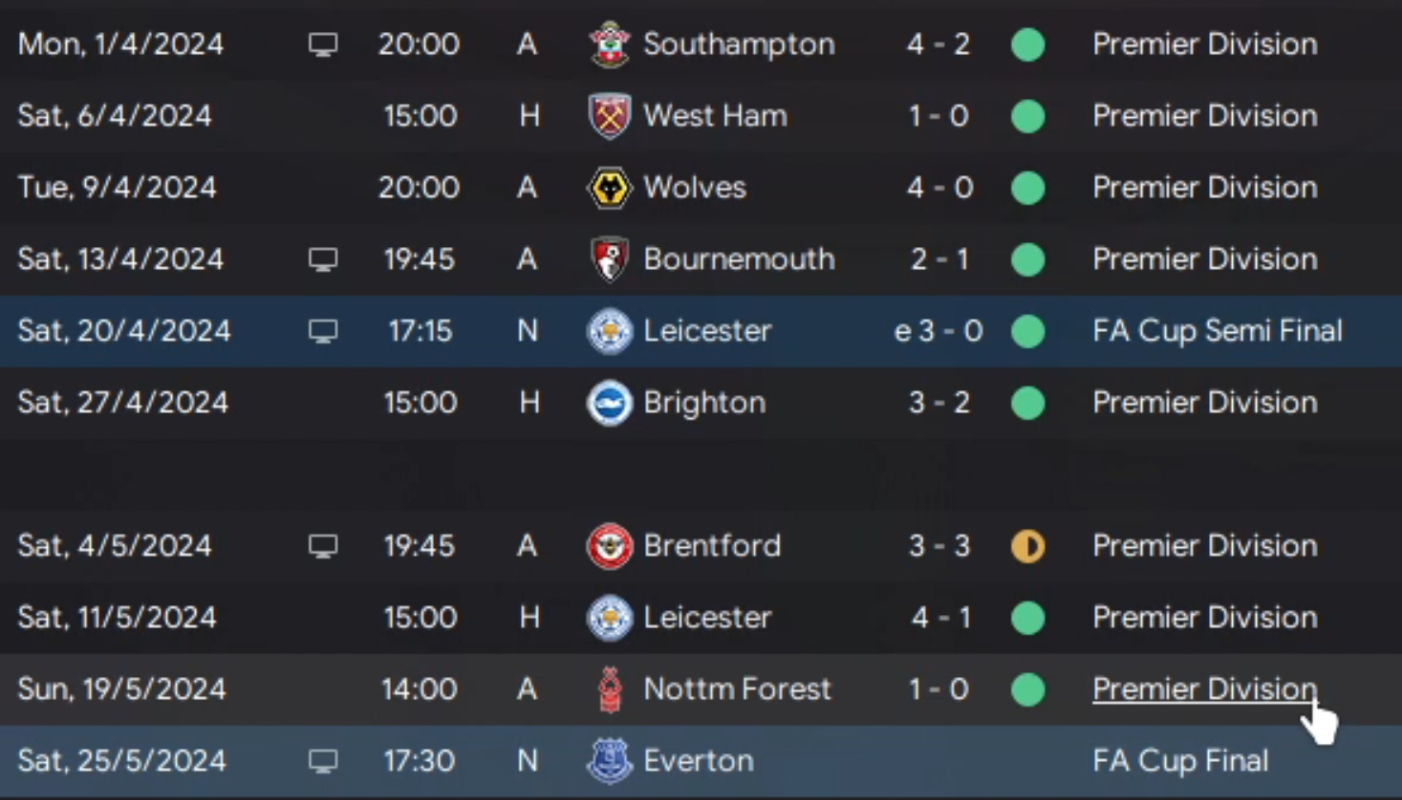Click the Everton club crest
The image size is (1402, 800).
tap(609, 761)
